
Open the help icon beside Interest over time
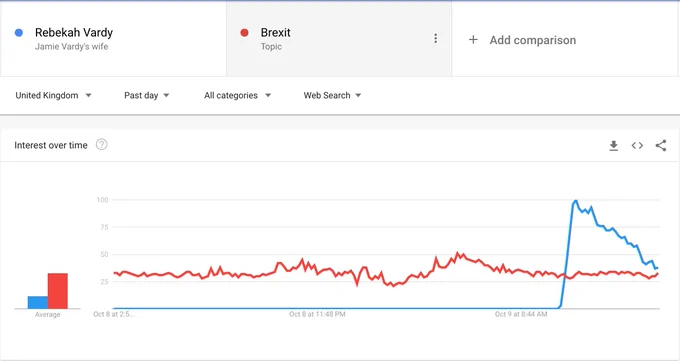[x=101, y=144]
